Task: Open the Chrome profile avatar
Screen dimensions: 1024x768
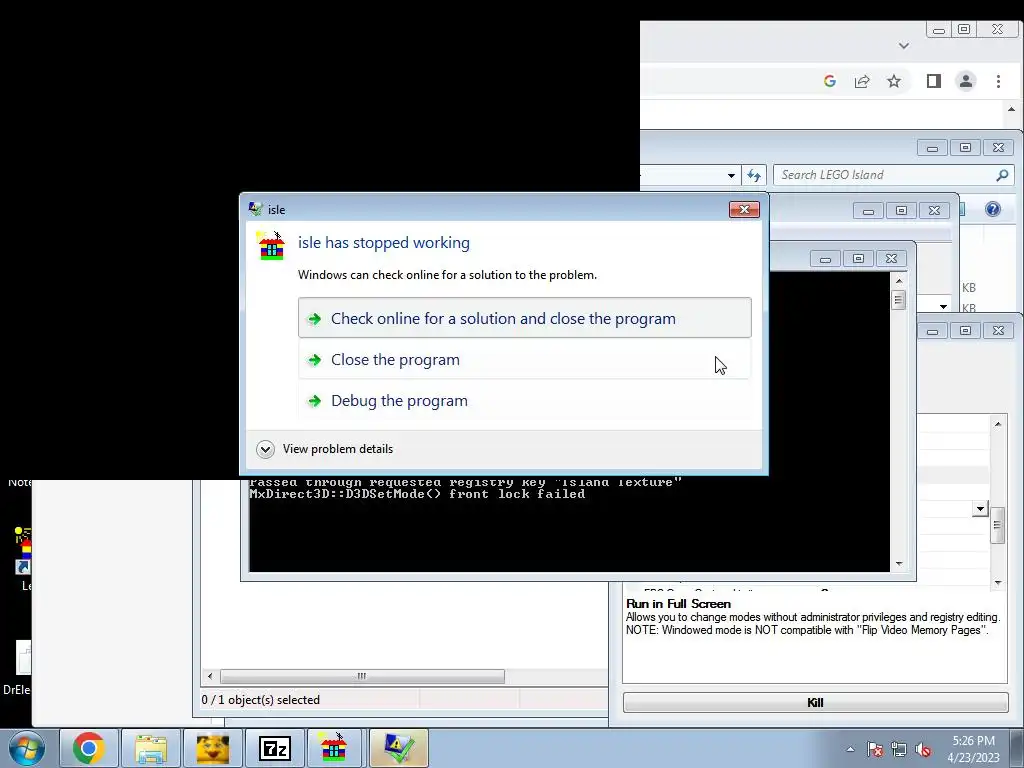Action: 966,81
